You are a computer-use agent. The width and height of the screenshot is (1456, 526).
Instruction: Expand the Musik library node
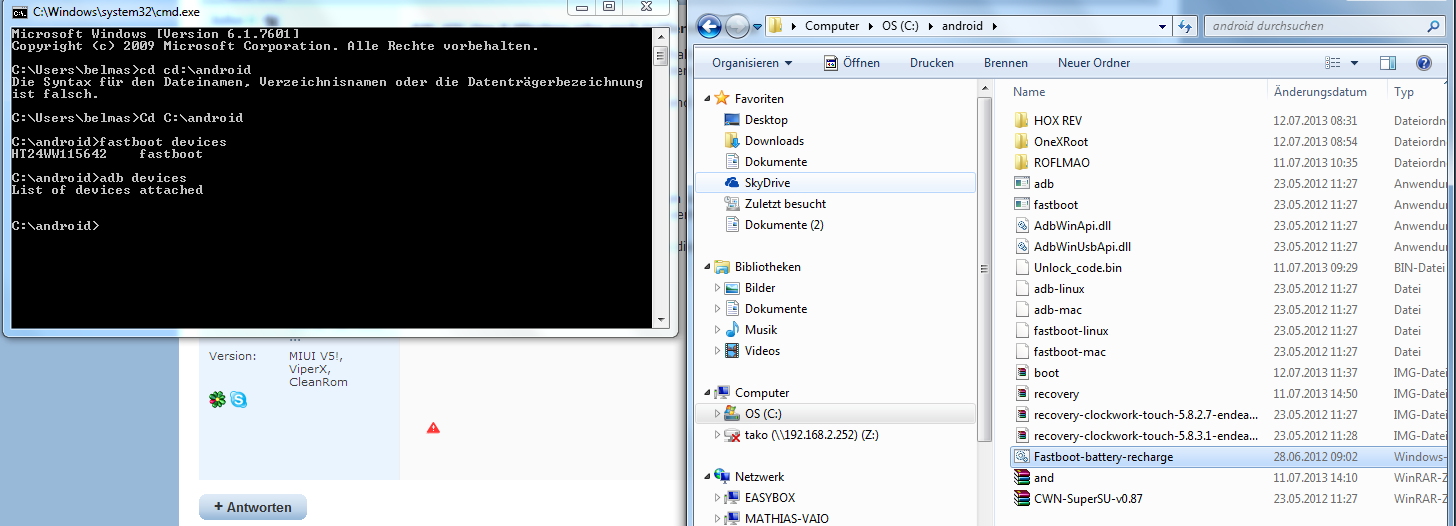(x=718, y=330)
